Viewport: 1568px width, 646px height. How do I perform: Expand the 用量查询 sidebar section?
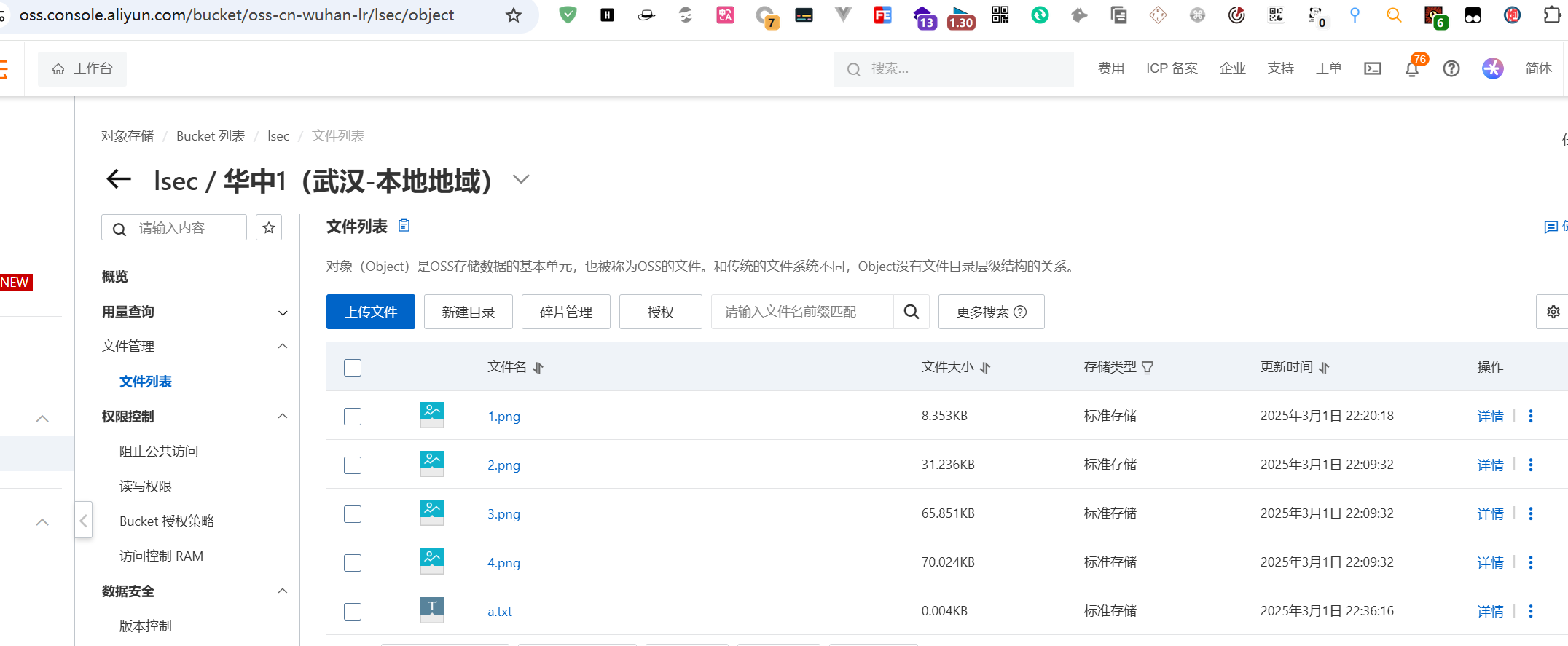click(x=283, y=312)
